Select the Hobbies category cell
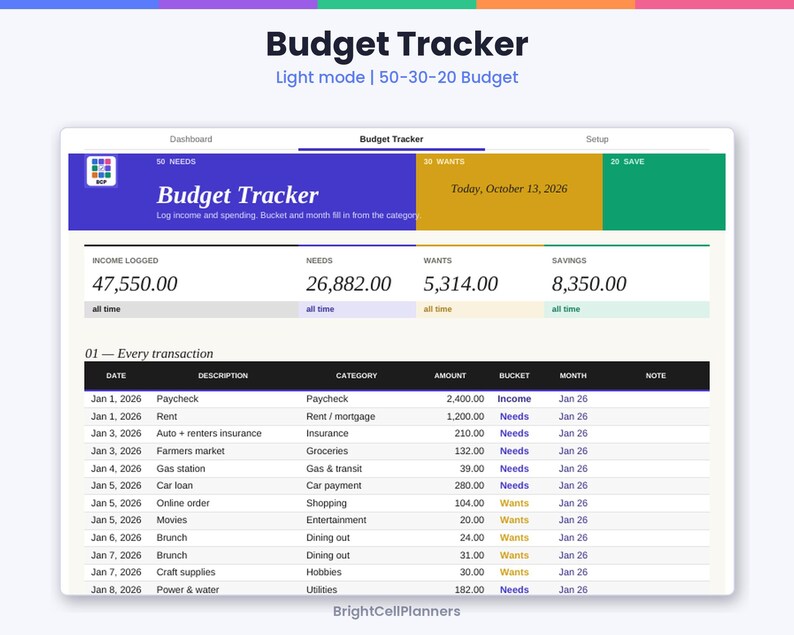Screen dimensions: 794x635 [x=324, y=572]
